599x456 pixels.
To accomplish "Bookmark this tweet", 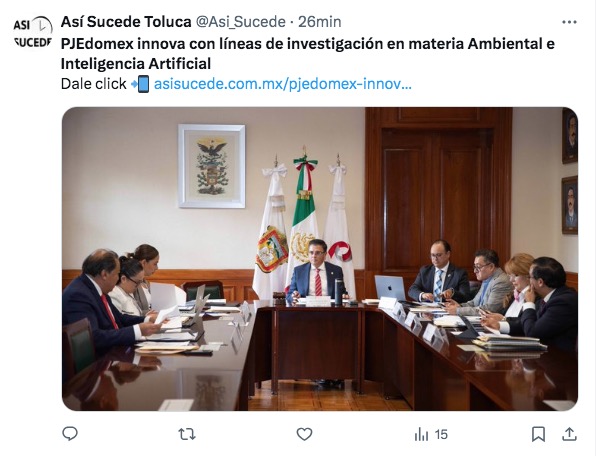I will pos(538,434).
